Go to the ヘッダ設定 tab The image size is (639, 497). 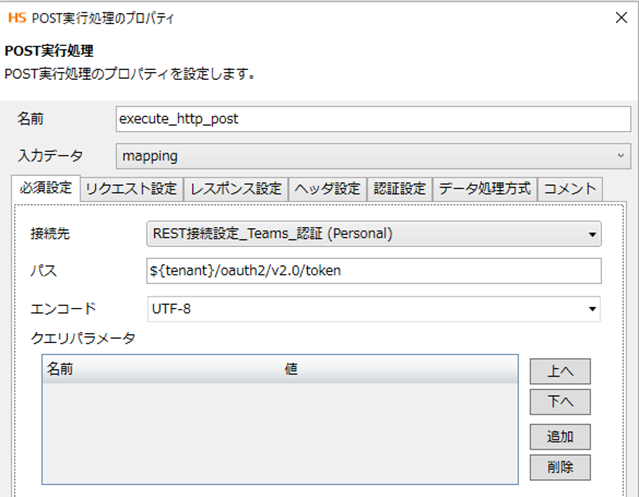coord(326,188)
